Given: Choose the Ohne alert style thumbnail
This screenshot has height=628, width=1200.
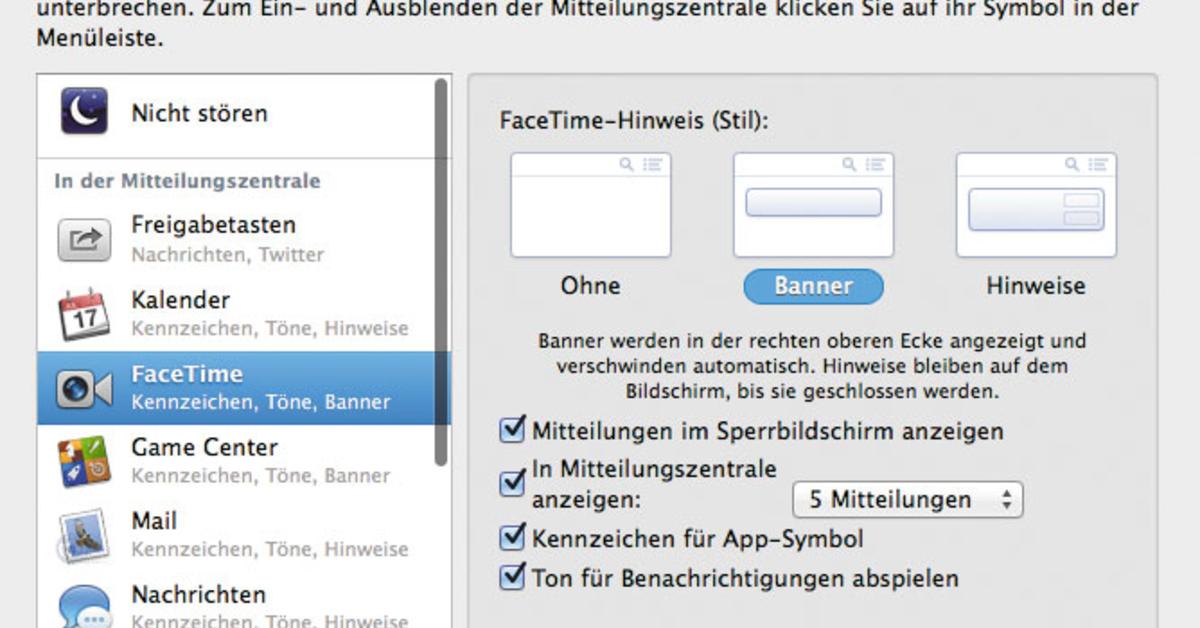Looking at the screenshot, I should (590, 205).
